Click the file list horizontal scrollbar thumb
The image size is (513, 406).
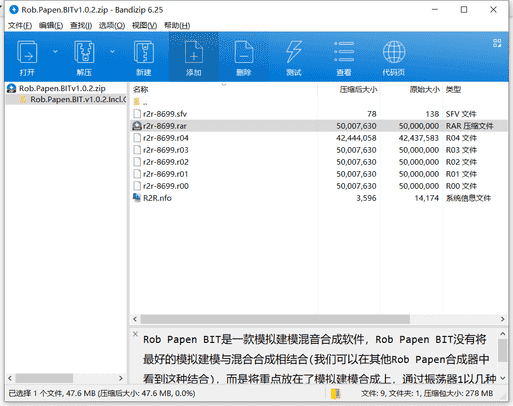275,319
